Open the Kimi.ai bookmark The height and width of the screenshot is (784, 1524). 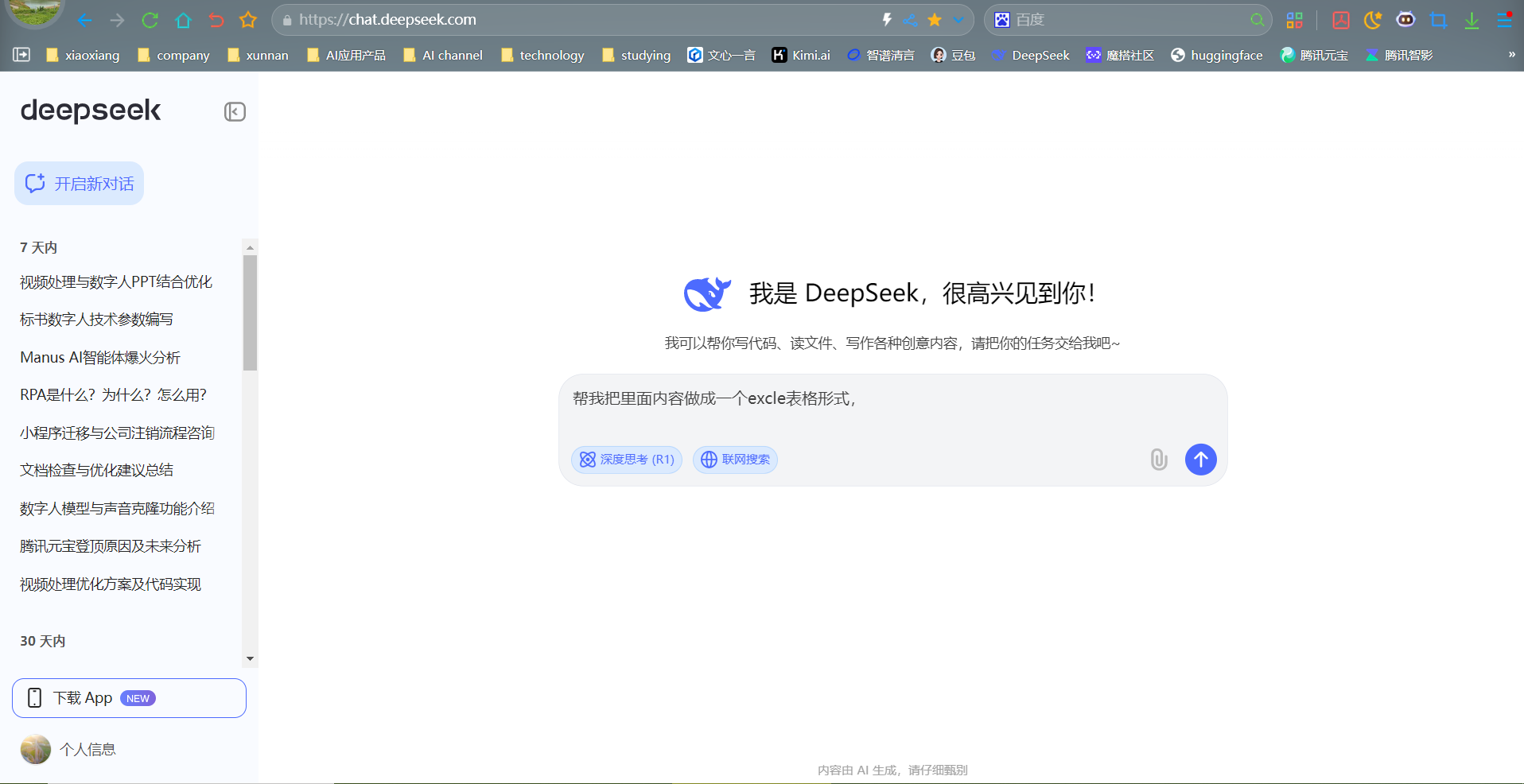801,55
